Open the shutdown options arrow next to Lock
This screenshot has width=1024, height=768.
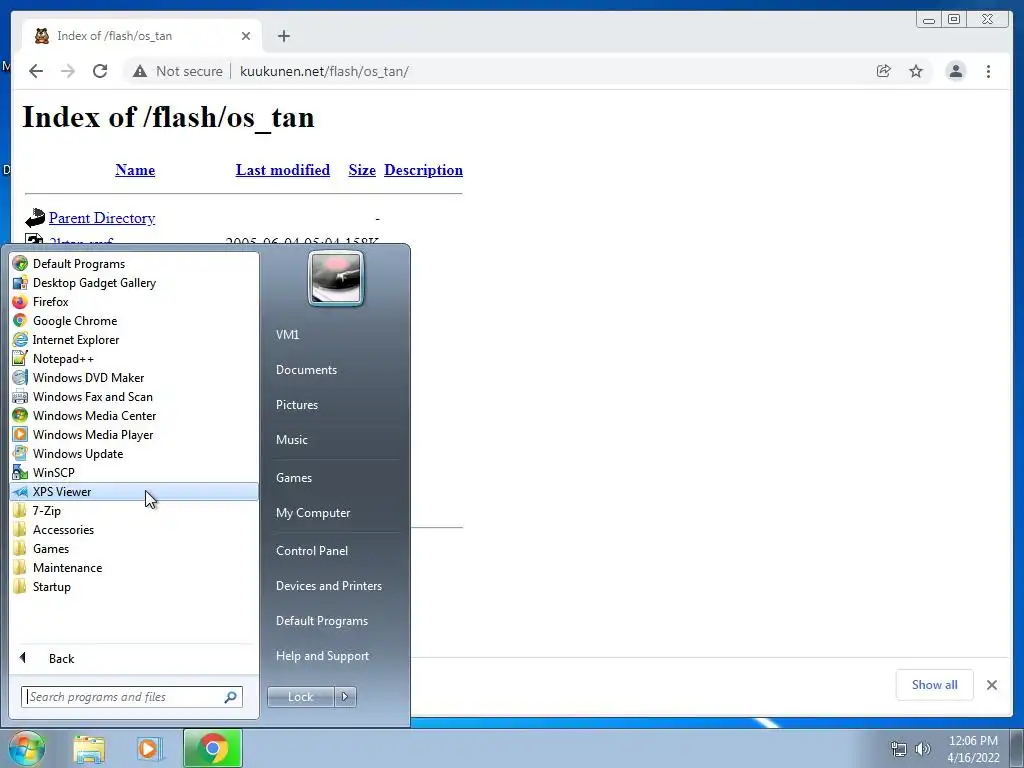(345, 697)
